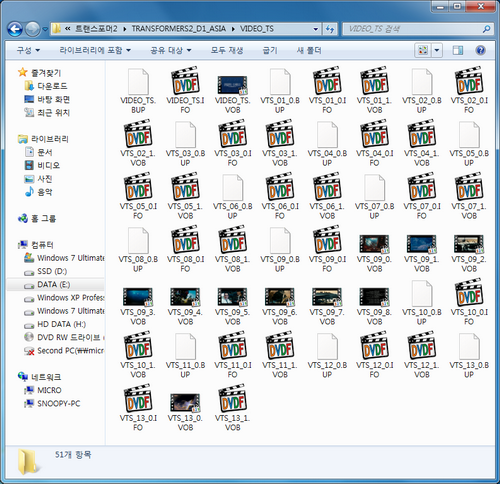Toggle the preview pane button
500x484 pixels.
tap(458, 50)
